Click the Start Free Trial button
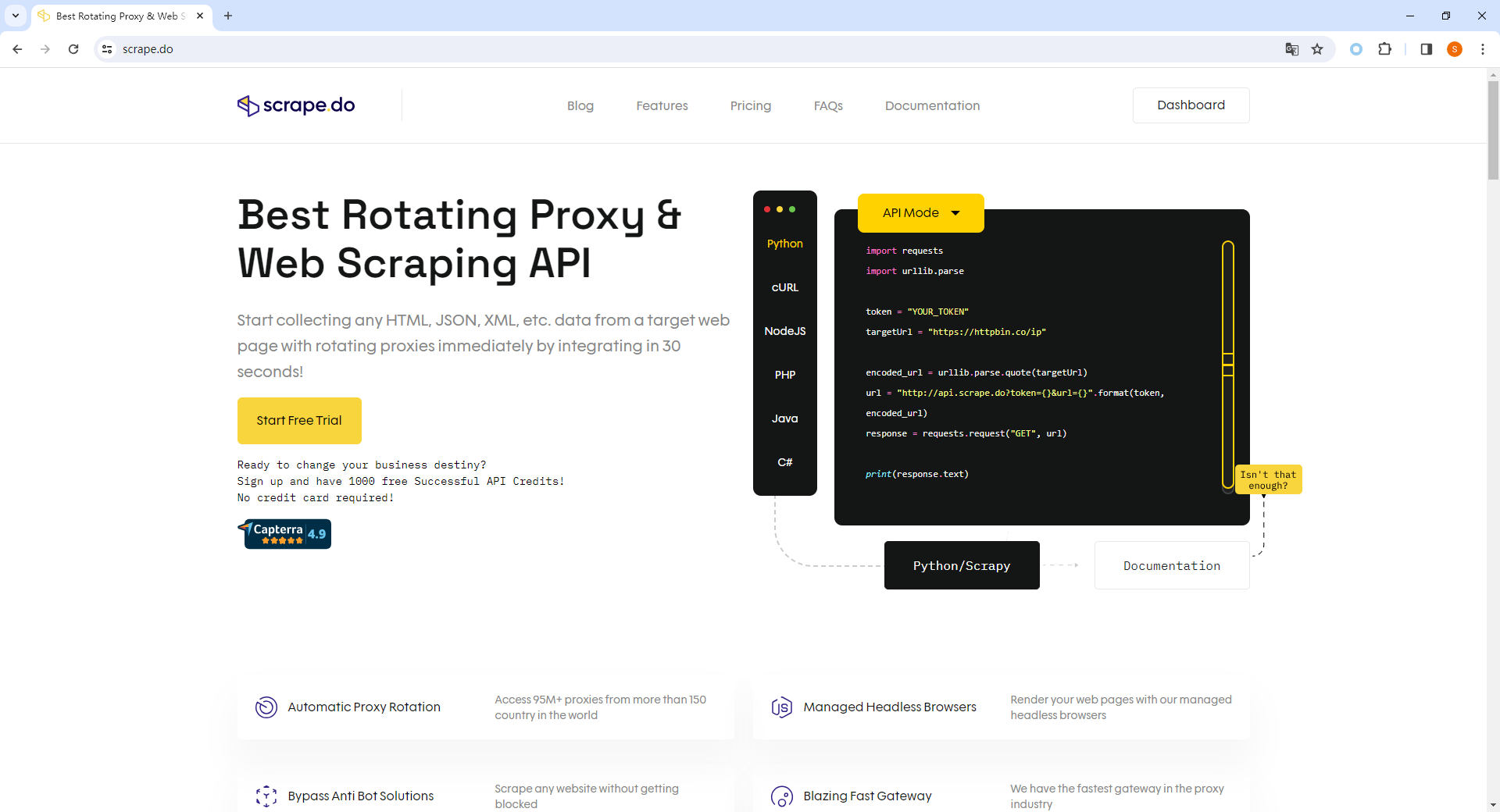Viewport: 1500px width, 812px height. [x=299, y=421]
